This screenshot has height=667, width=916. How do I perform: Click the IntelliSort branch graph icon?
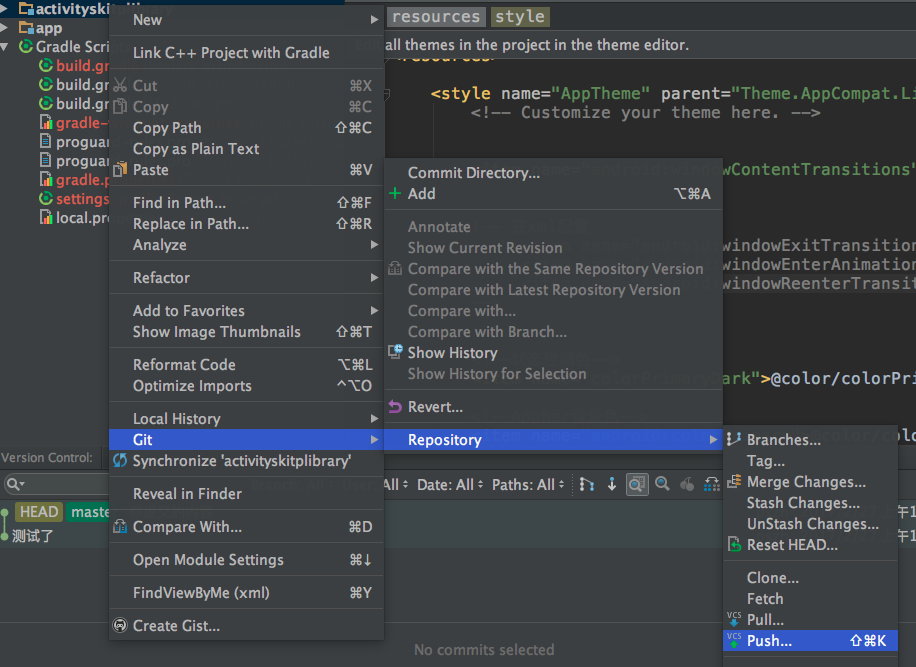pyautogui.click(x=587, y=484)
